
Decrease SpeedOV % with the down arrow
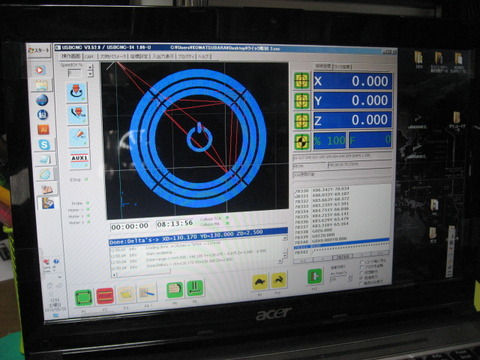[90, 74]
